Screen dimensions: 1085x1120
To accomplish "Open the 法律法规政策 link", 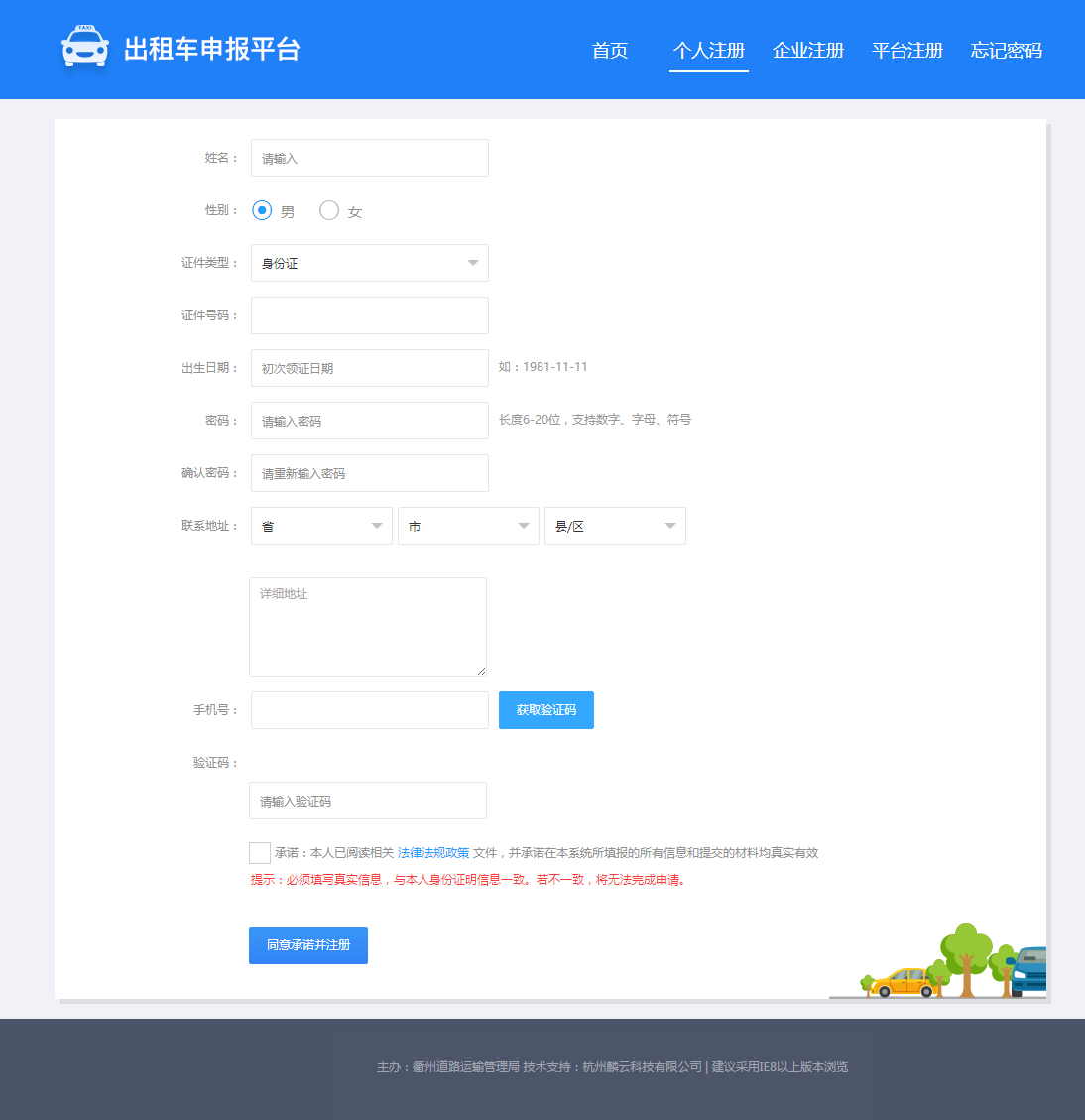I will 433,853.
